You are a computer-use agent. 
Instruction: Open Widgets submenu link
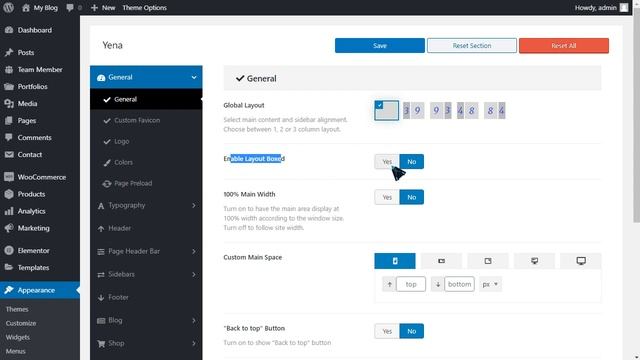(x=18, y=337)
